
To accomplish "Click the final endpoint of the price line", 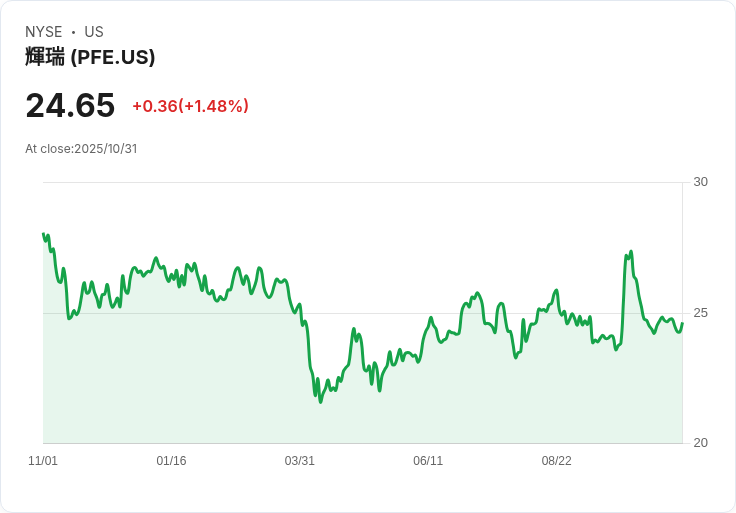I will 682,323.
